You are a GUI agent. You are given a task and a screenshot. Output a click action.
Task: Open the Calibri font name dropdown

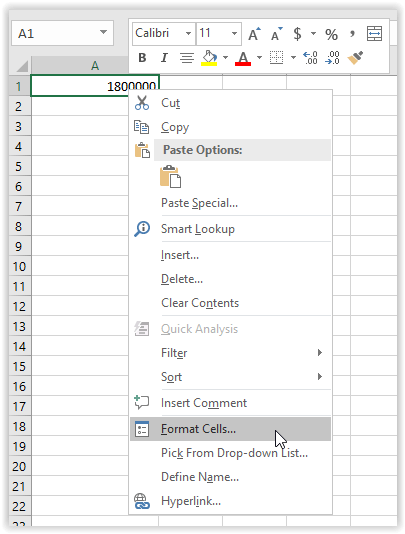[x=188, y=33]
